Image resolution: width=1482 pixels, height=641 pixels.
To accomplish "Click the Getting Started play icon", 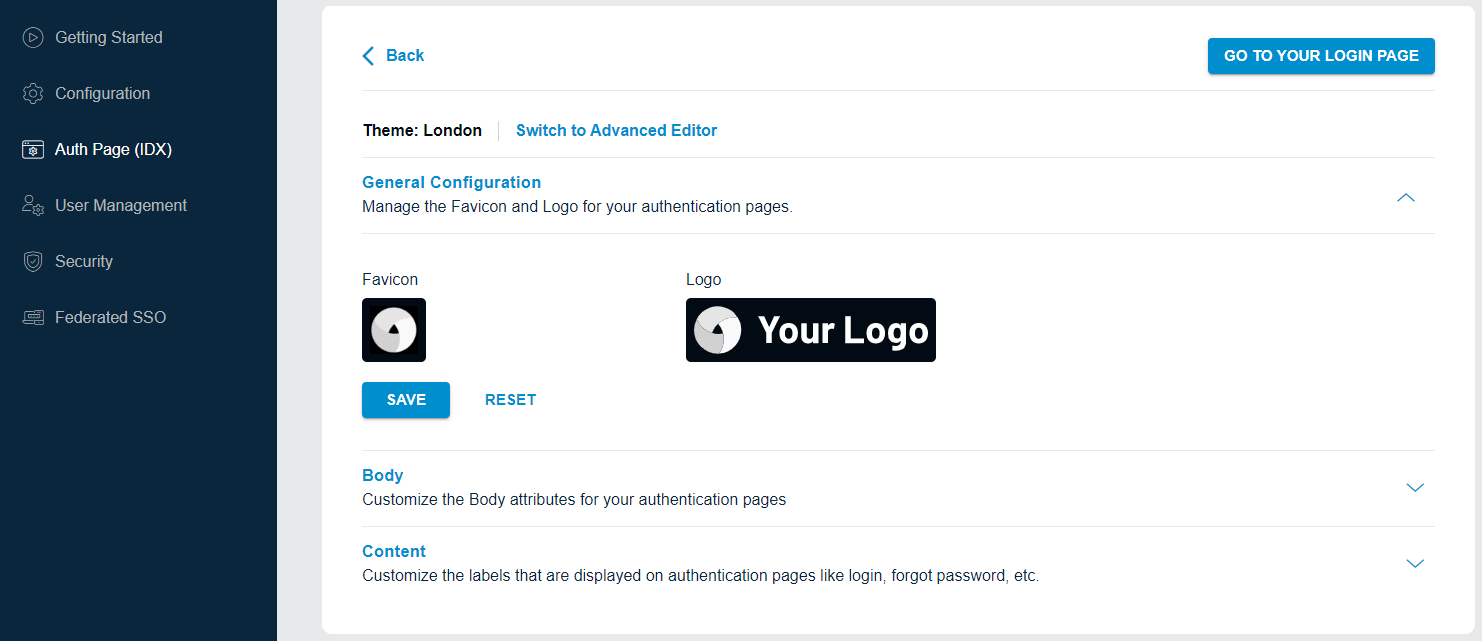I will (x=32, y=37).
